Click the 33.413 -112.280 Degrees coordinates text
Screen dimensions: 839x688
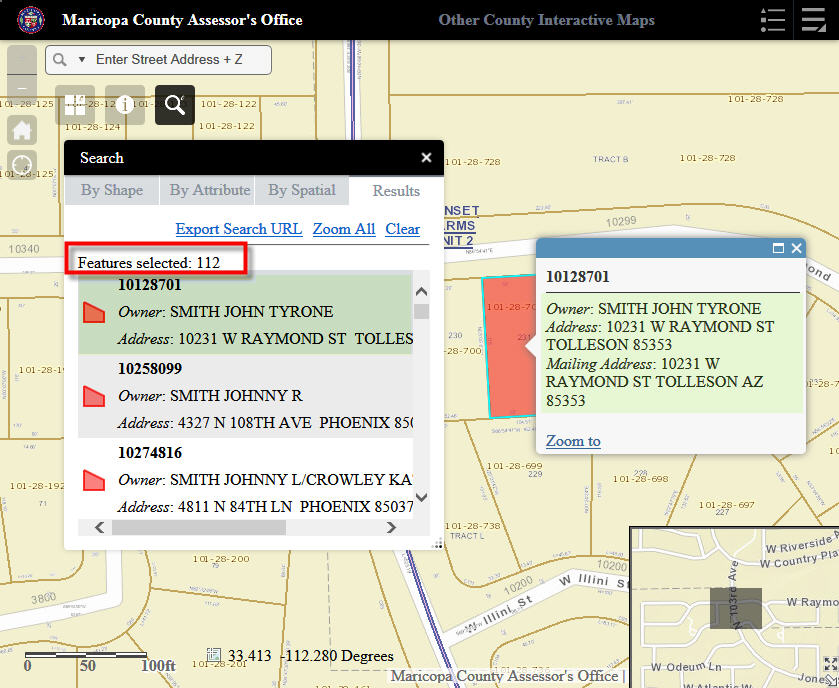coord(310,656)
